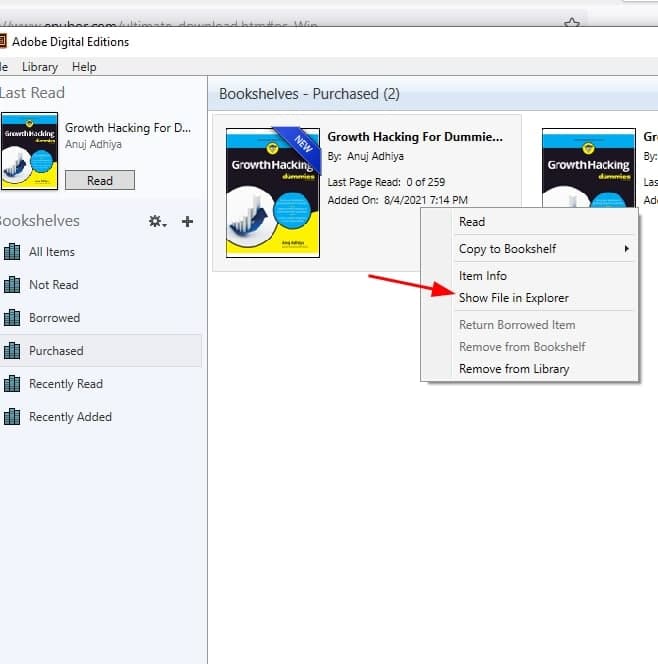The image size is (658, 664).
Task: Click the first Growth Hacking cover with NEW ribbon
Action: [273, 193]
